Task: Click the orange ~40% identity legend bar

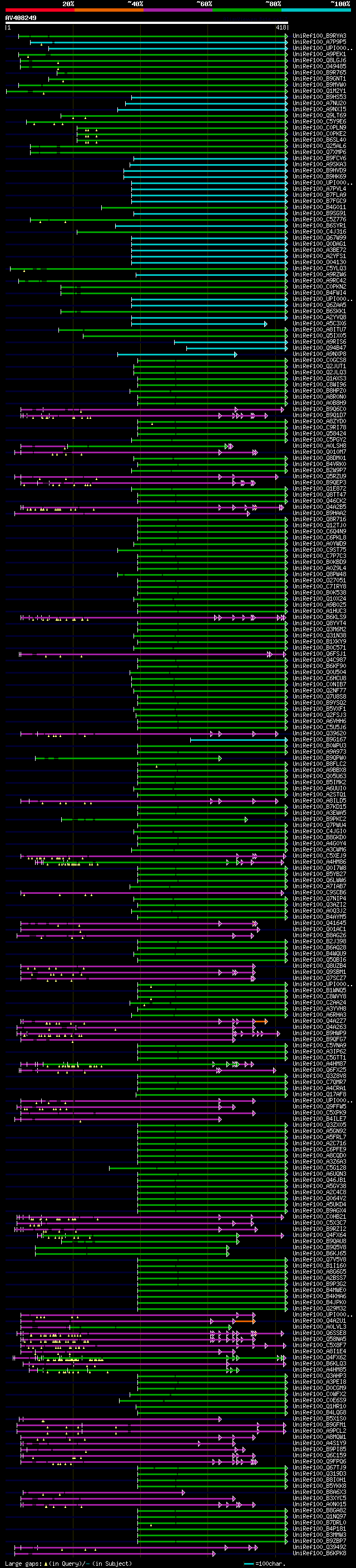Action: 109,10
